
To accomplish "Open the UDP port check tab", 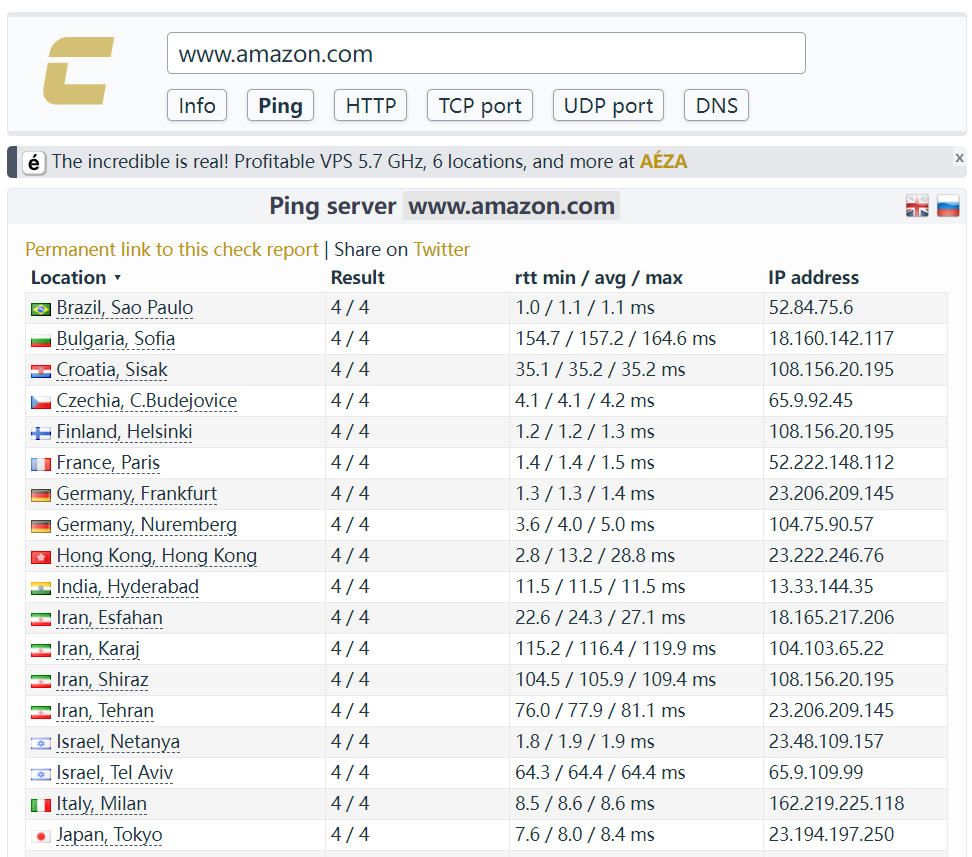I will pyautogui.click(x=608, y=105).
